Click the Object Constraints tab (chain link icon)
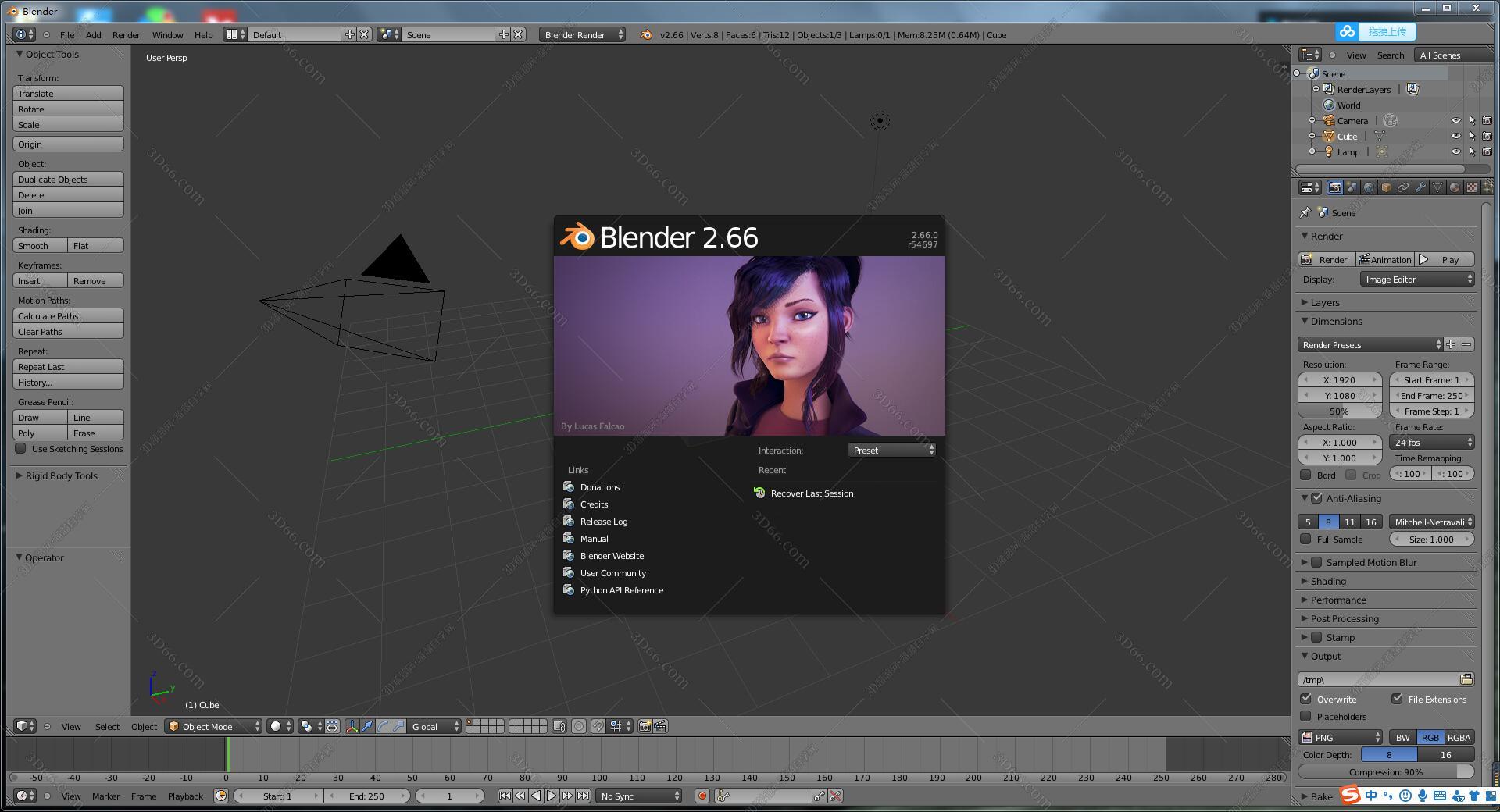This screenshot has width=1500, height=812. pyautogui.click(x=1403, y=188)
